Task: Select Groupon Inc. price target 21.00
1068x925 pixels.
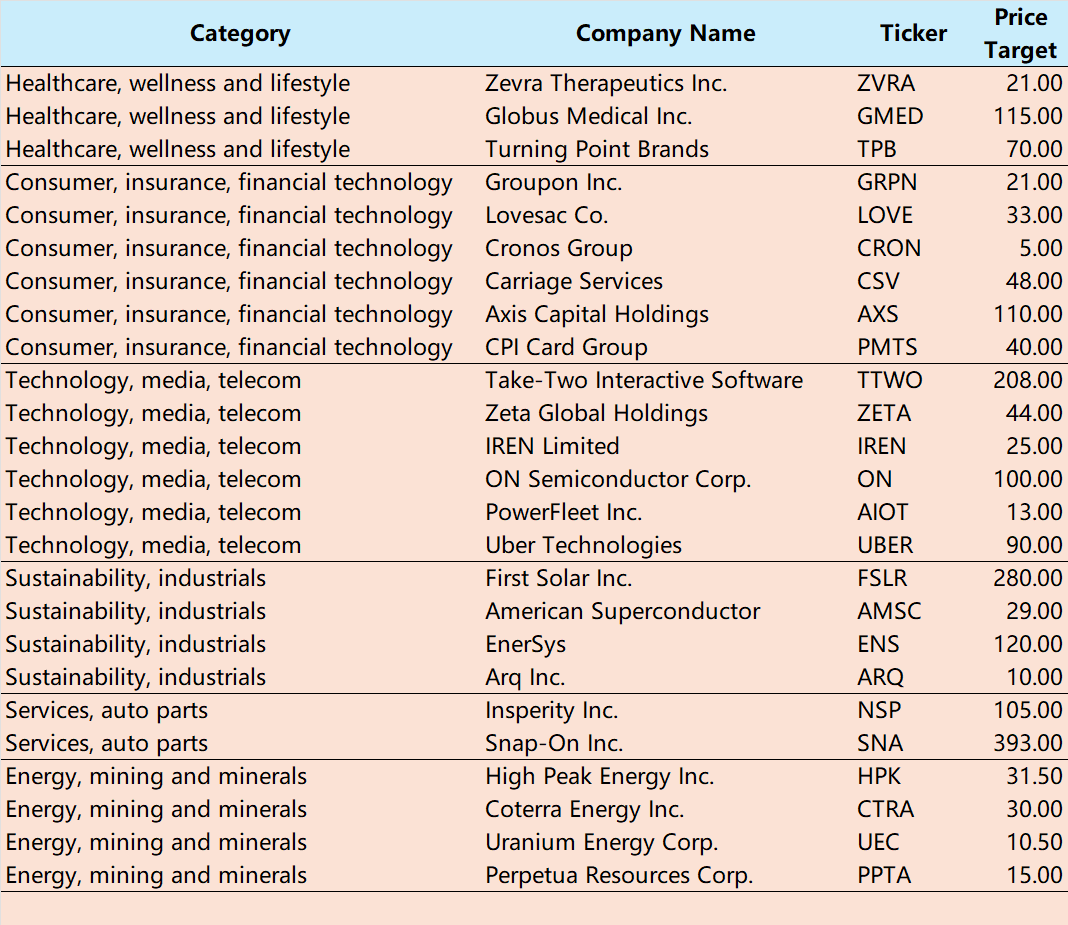Action: [x=1034, y=183]
